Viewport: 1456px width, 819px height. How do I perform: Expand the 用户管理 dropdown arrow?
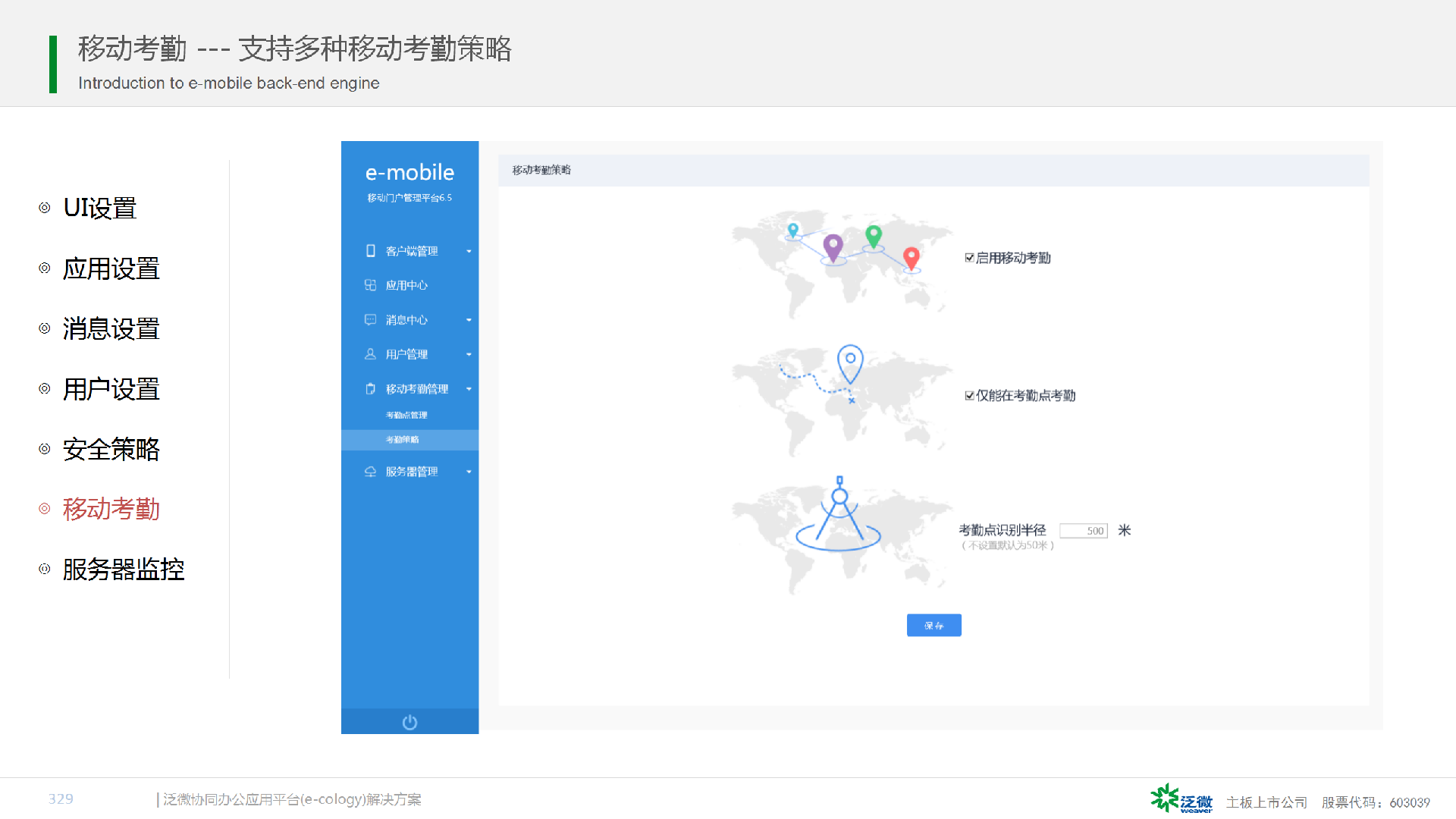tap(469, 354)
